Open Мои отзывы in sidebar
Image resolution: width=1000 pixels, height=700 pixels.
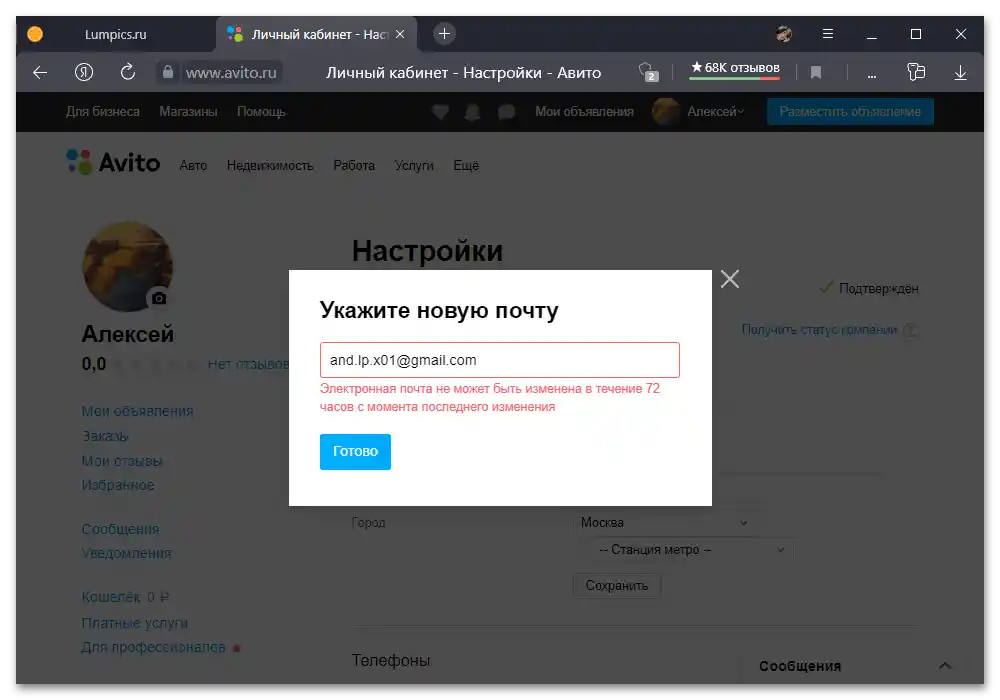click(122, 461)
